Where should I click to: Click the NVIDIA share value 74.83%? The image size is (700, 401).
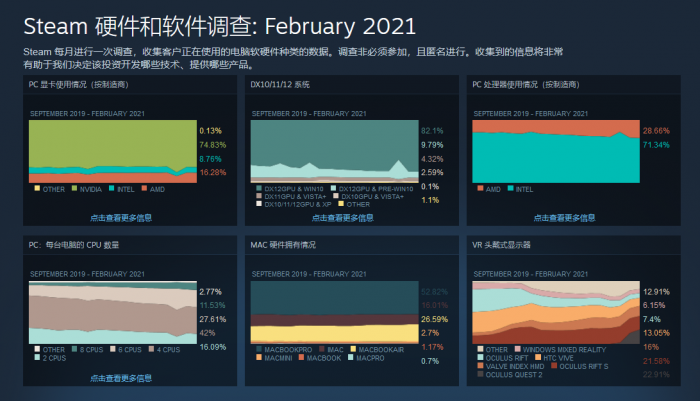[x=212, y=145]
